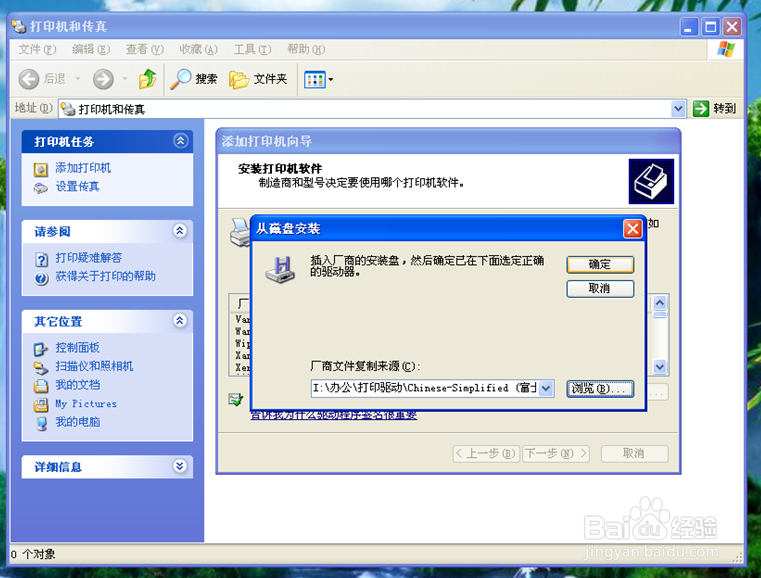Open the 收藏 (Favorites) menu
The height and width of the screenshot is (578, 761).
tap(198, 50)
